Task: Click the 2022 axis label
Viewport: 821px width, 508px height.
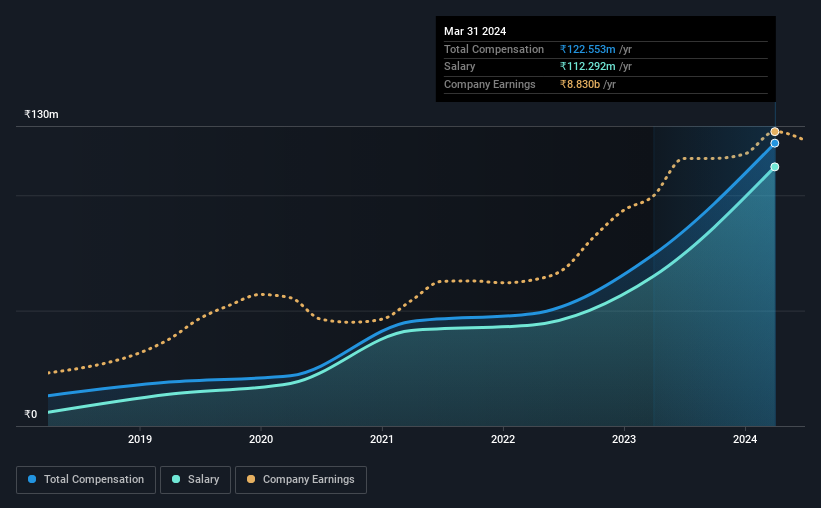Action: [503, 439]
